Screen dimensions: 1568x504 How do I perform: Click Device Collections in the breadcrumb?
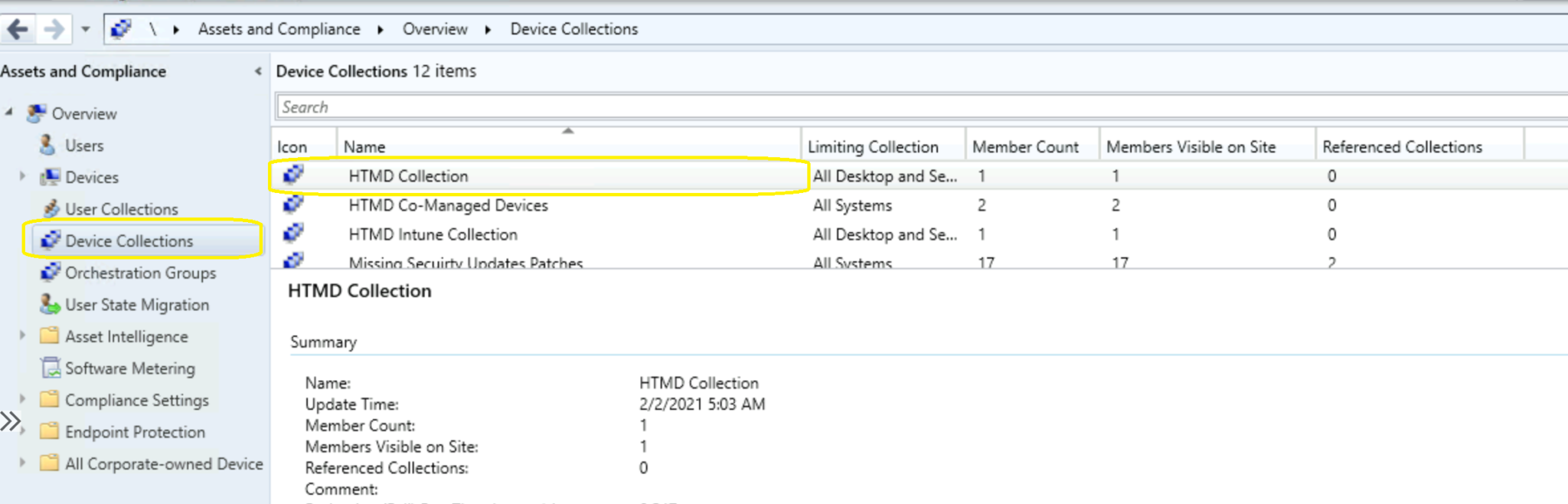click(x=574, y=29)
